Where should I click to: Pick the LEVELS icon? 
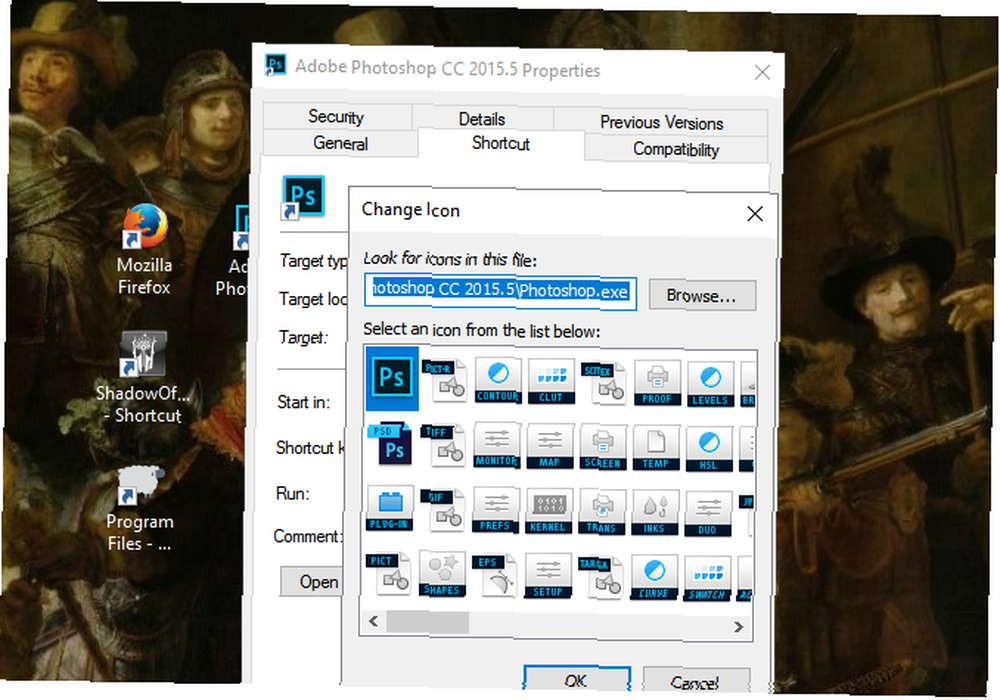click(x=710, y=384)
